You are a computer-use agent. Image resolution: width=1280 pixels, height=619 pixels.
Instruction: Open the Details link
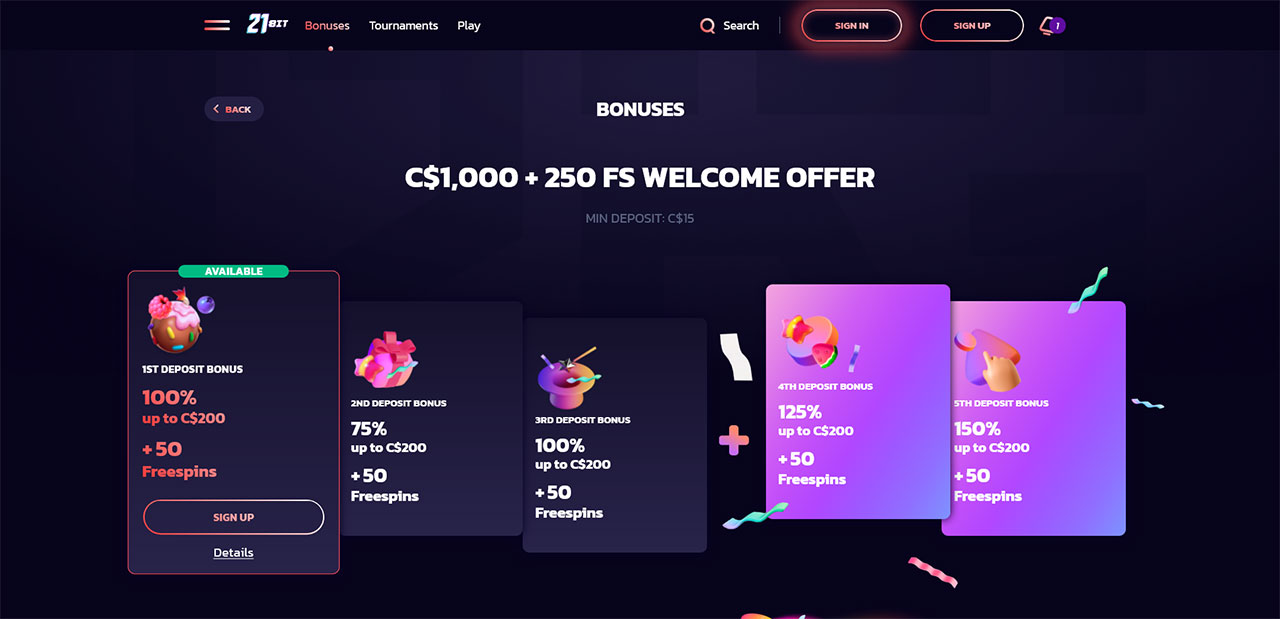(233, 553)
